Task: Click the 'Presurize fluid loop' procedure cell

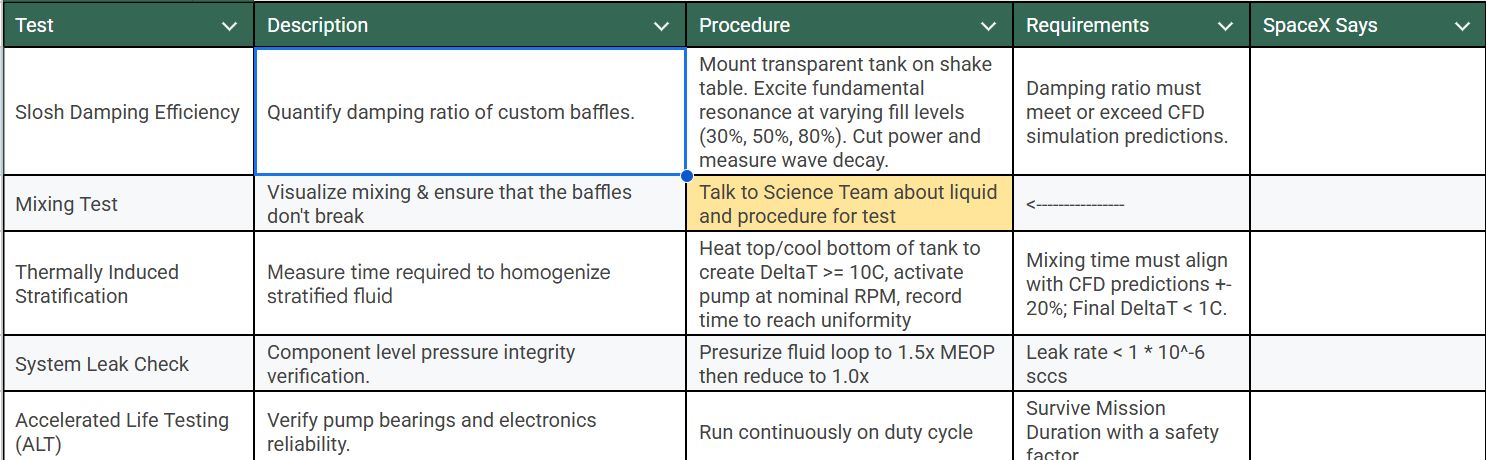Action: pos(848,364)
